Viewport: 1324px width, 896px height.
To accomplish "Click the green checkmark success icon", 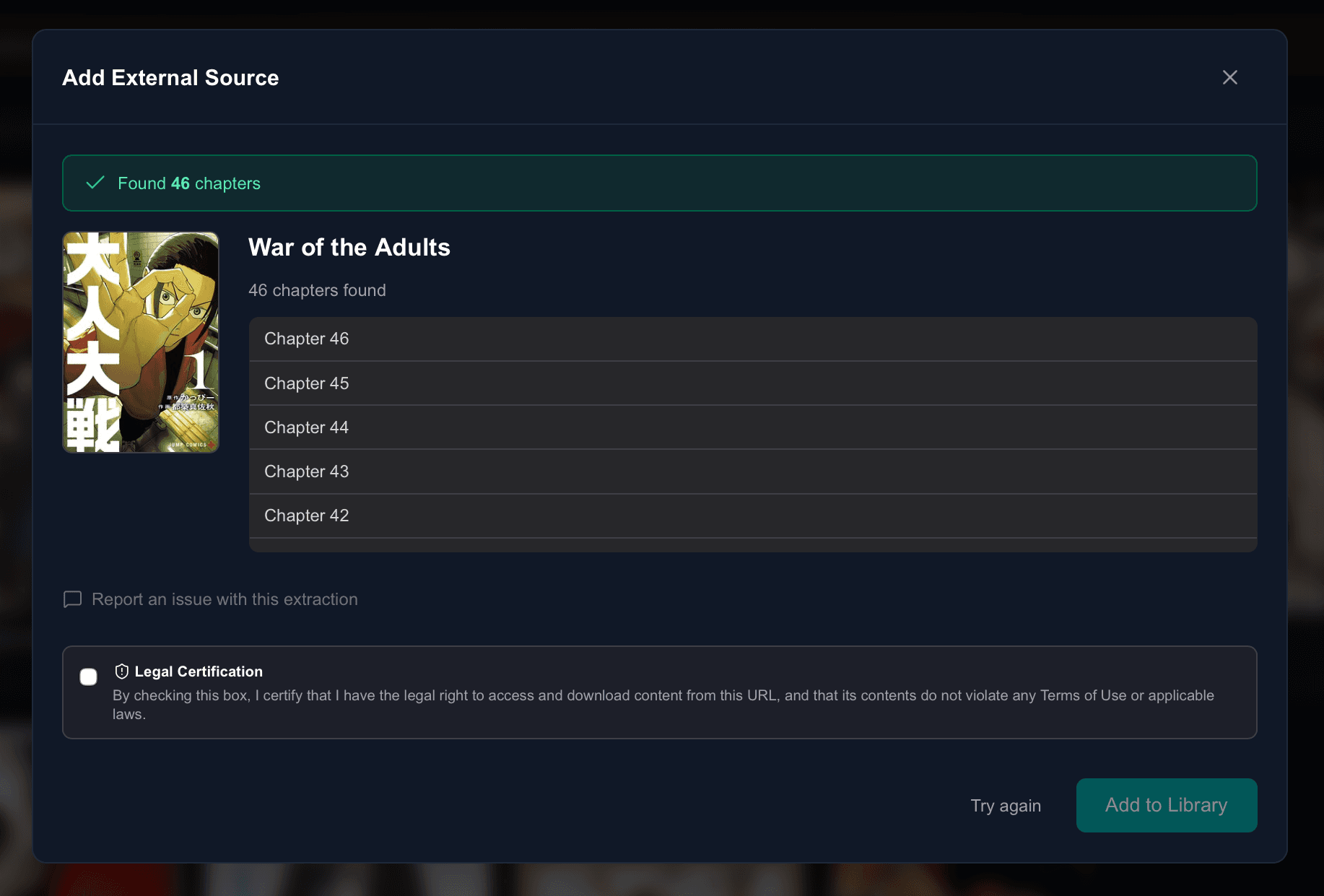I will 95,183.
